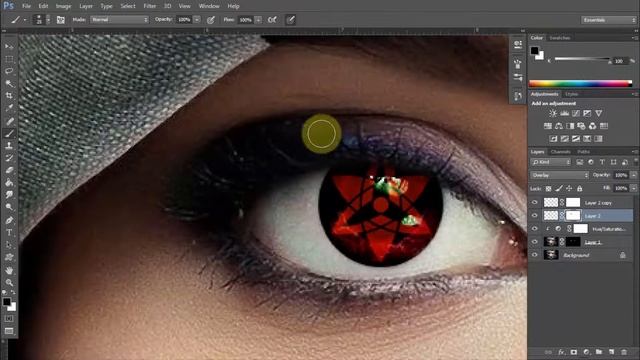The width and height of the screenshot is (640, 360).
Task: Select the Move tool
Action: (9, 47)
